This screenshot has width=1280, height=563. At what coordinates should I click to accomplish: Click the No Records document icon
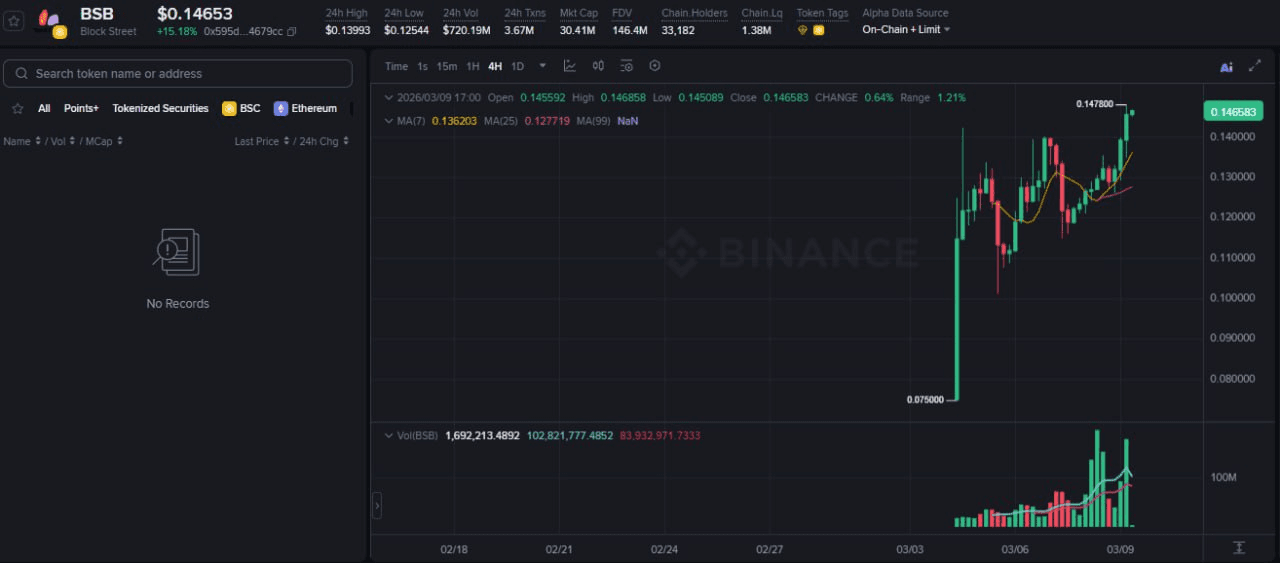click(x=177, y=252)
